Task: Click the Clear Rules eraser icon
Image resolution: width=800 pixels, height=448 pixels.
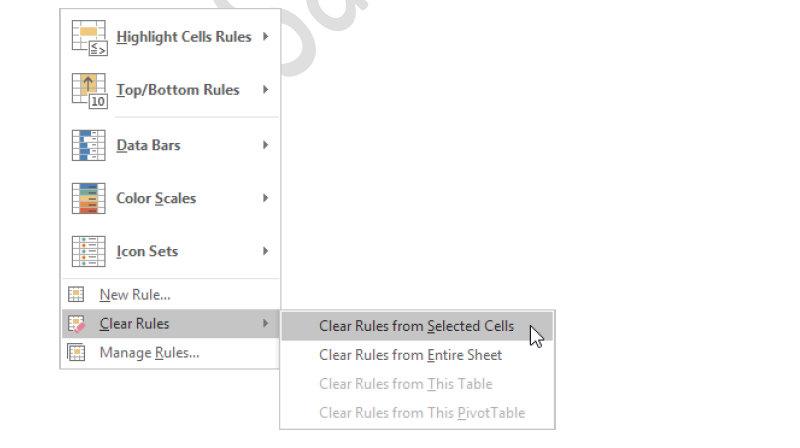Action: tap(76, 324)
